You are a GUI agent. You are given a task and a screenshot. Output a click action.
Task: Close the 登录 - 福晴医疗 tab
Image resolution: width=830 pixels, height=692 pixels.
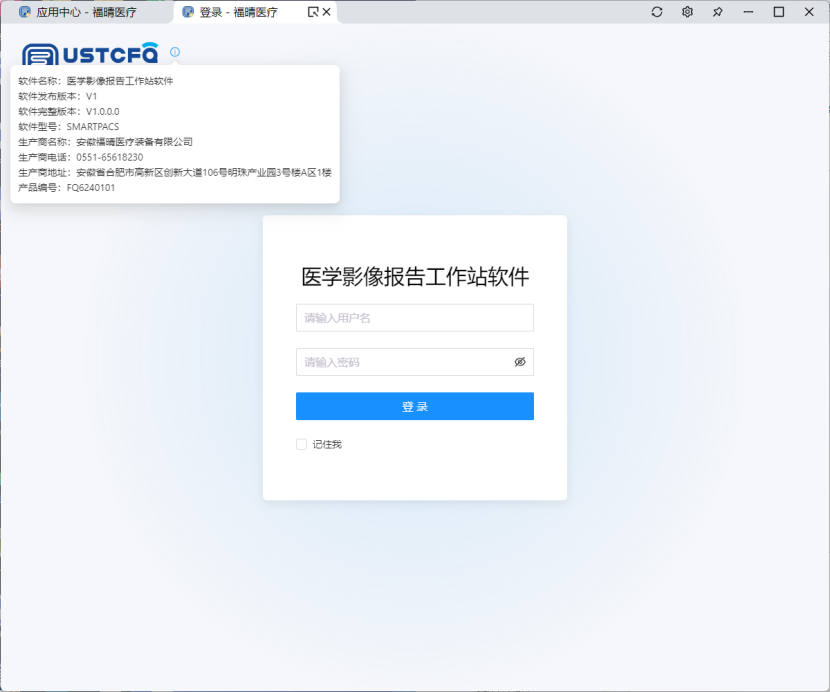(326, 12)
